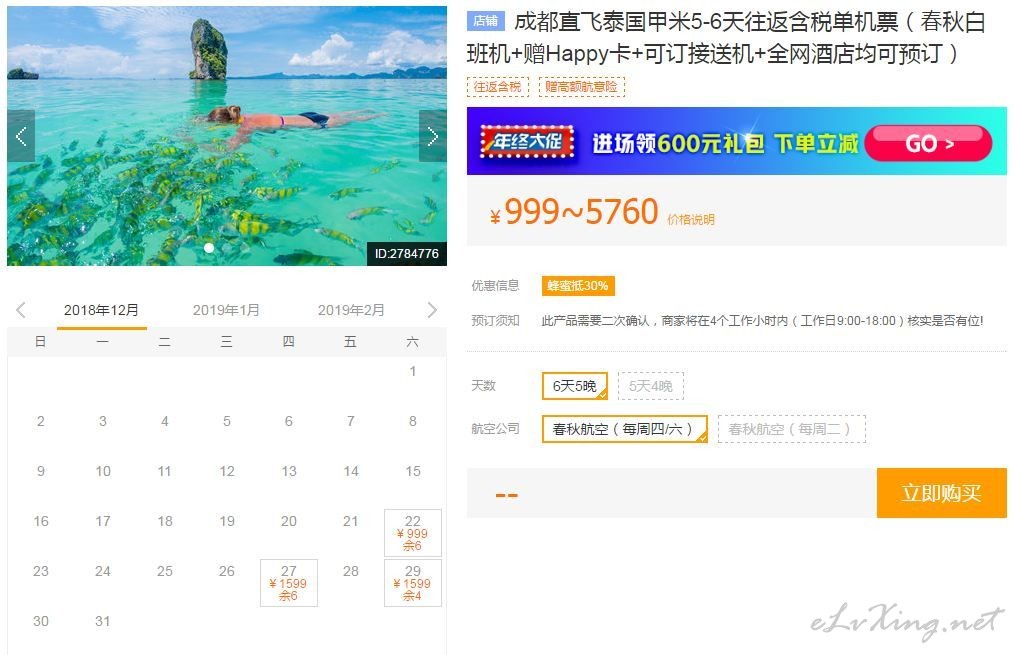Select the 5天4晚 duration option
The height and width of the screenshot is (655, 1015).
[651, 386]
